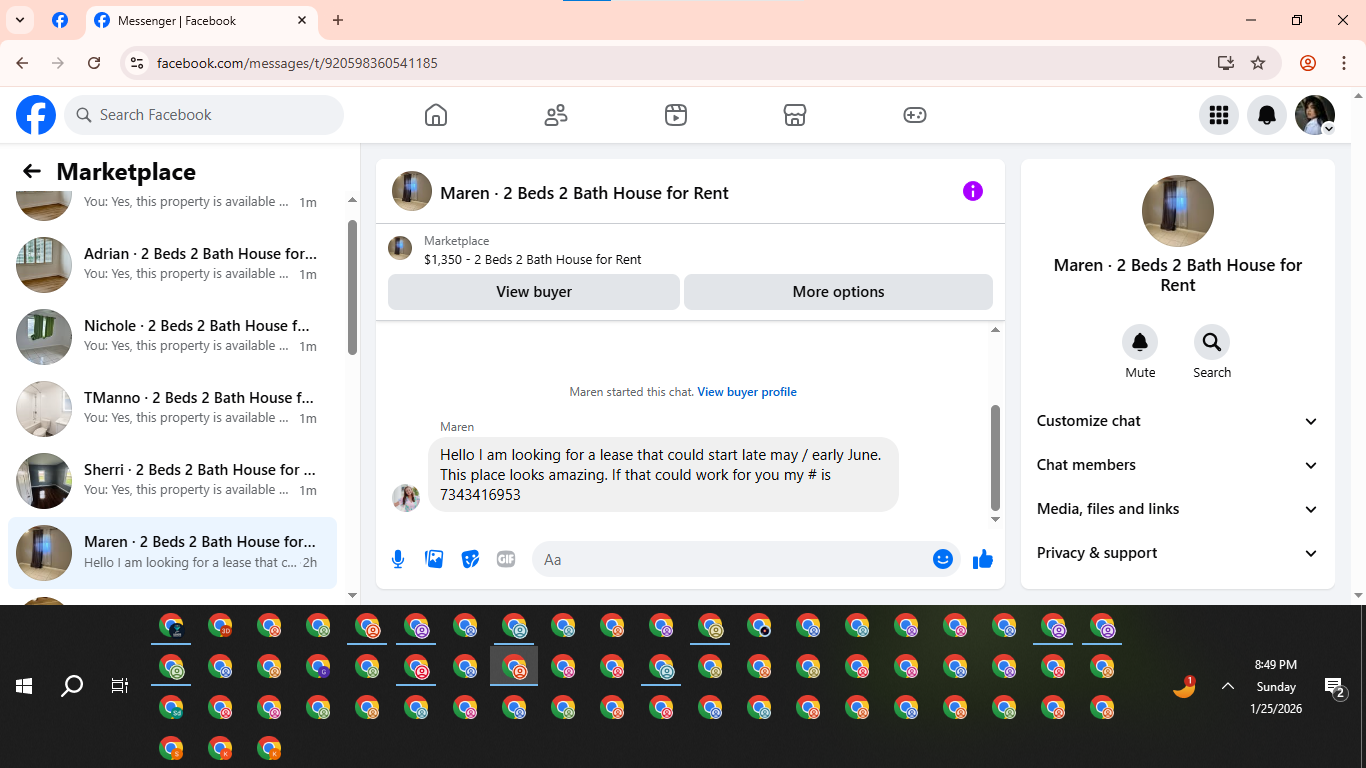Click the install app icon in address bar

(x=1226, y=63)
